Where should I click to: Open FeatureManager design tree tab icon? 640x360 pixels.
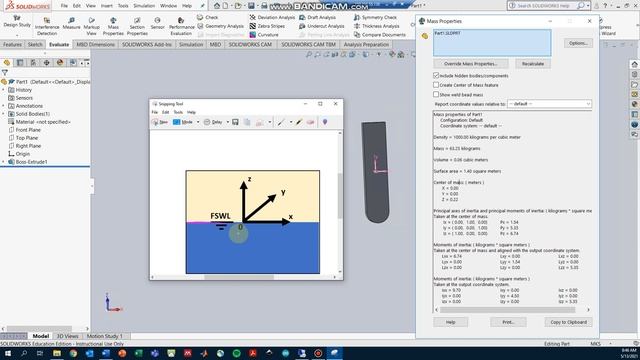point(7,63)
